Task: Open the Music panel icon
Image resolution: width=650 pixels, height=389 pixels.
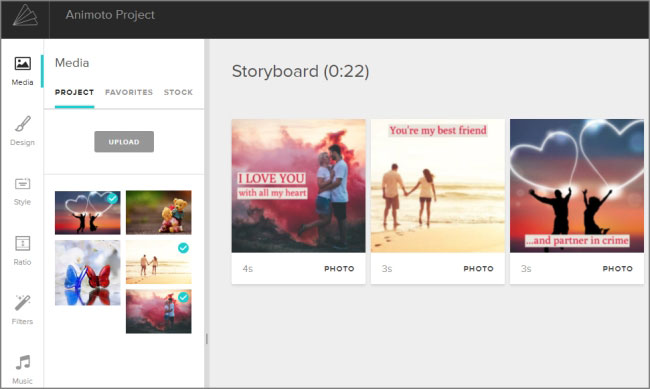Action: point(22,370)
